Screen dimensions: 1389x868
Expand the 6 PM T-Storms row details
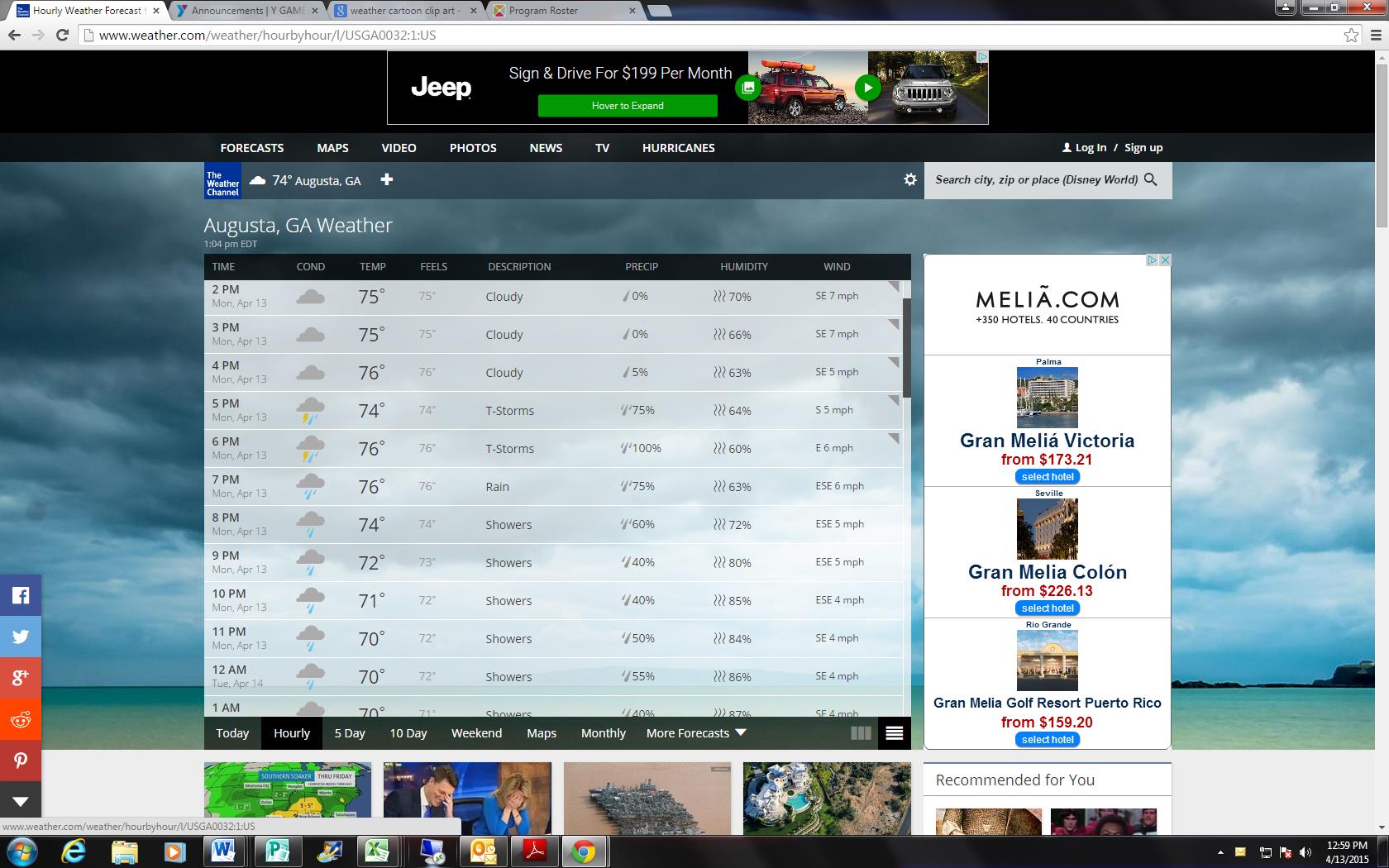tap(893, 439)
